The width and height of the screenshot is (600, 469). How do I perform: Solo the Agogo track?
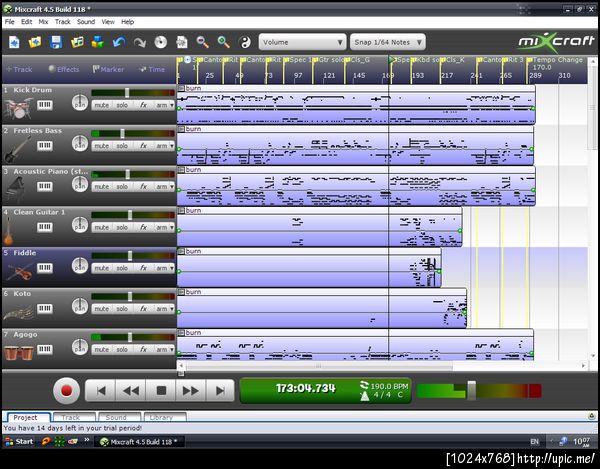[x=122, y=350]
